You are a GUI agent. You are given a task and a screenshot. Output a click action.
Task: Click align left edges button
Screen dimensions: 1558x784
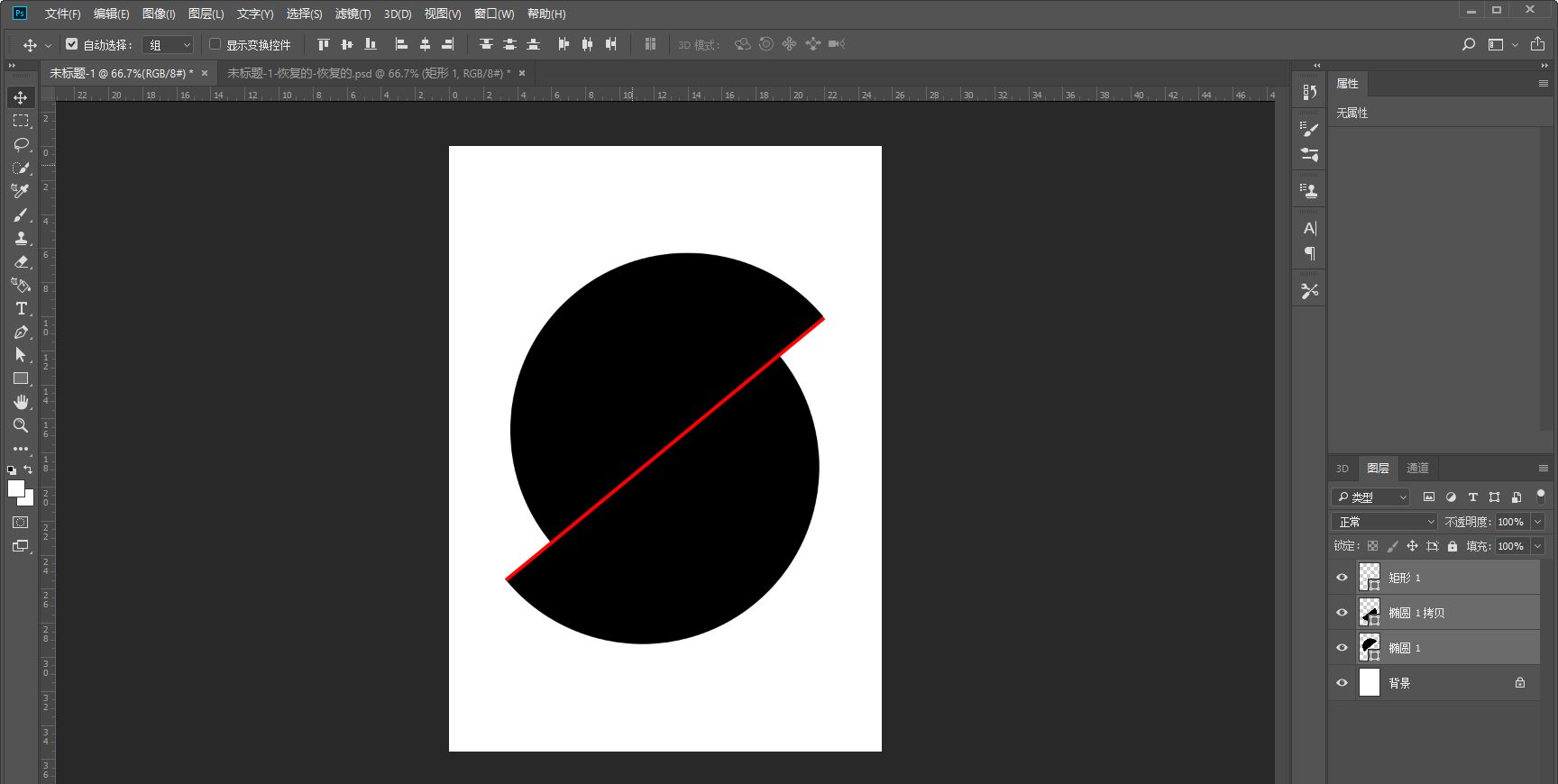point(401,44)
